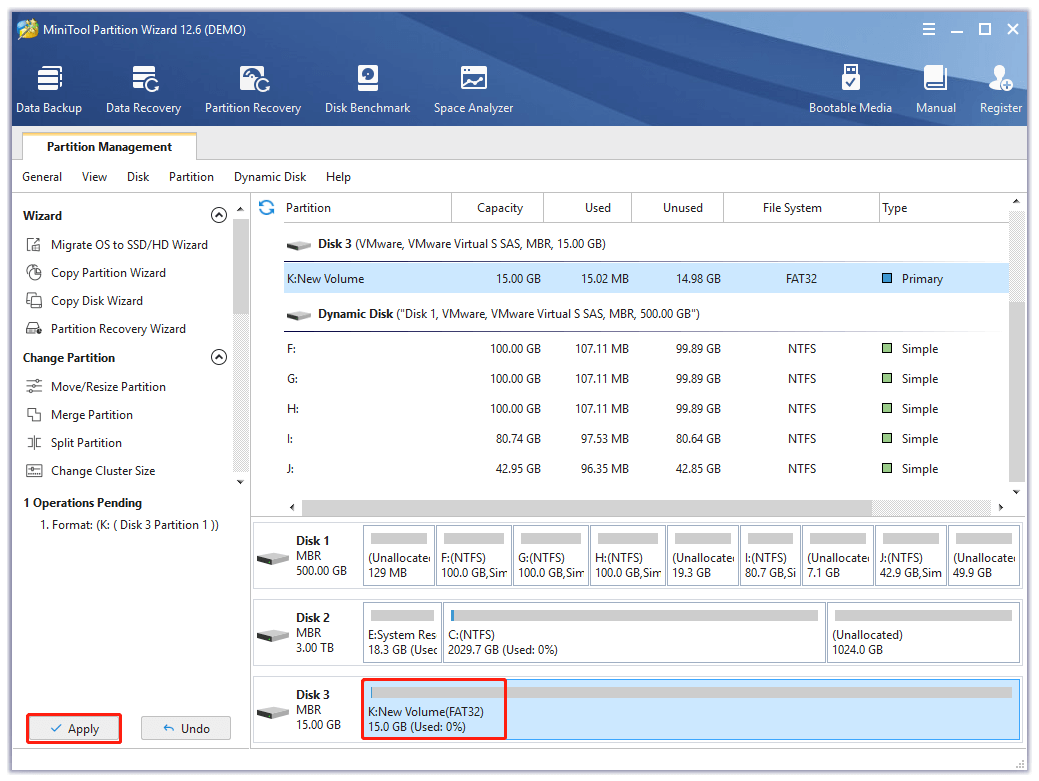Click the green Simple swatch in the H: row

(x=887, y=408)
